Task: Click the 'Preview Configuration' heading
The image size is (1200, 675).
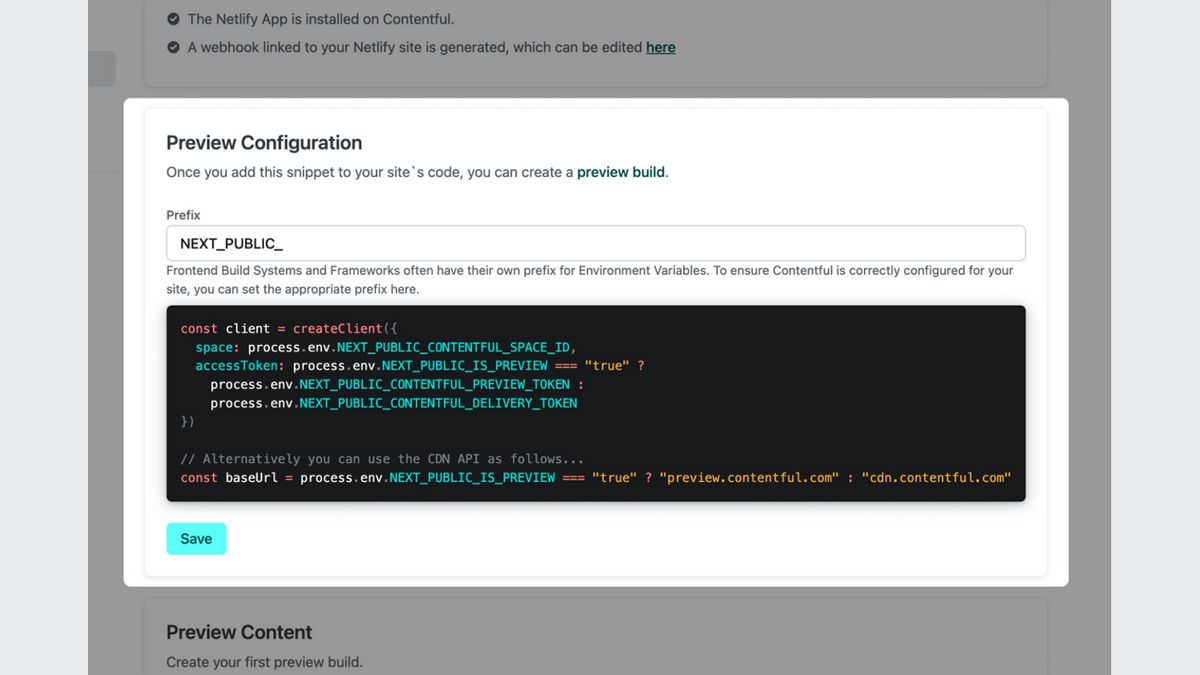Action: [x=264, y=143]
